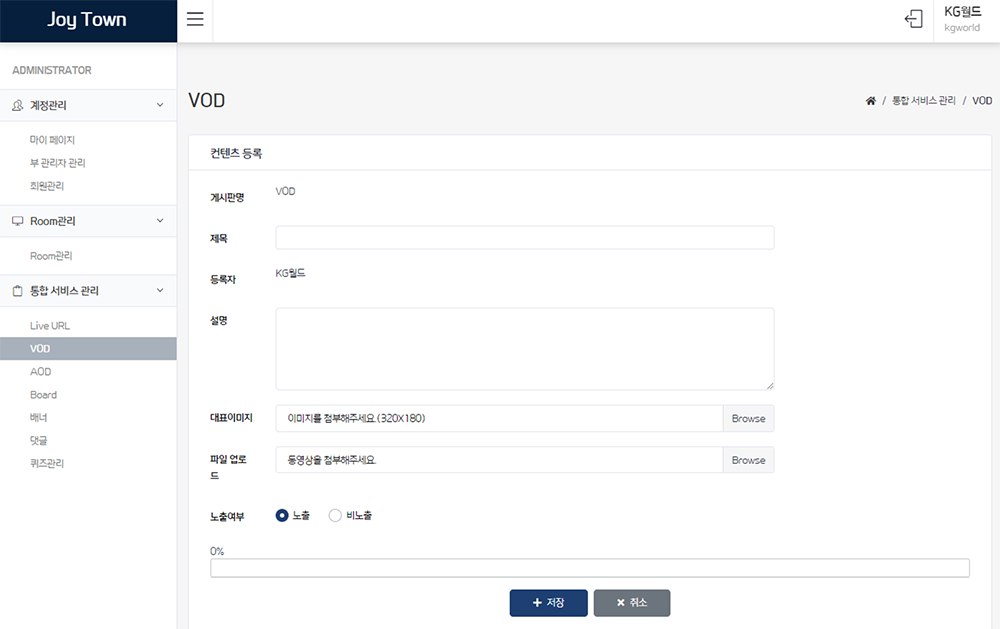
Task: Open 퀴즈관리 in the sidebar
Action: point(47,463)
